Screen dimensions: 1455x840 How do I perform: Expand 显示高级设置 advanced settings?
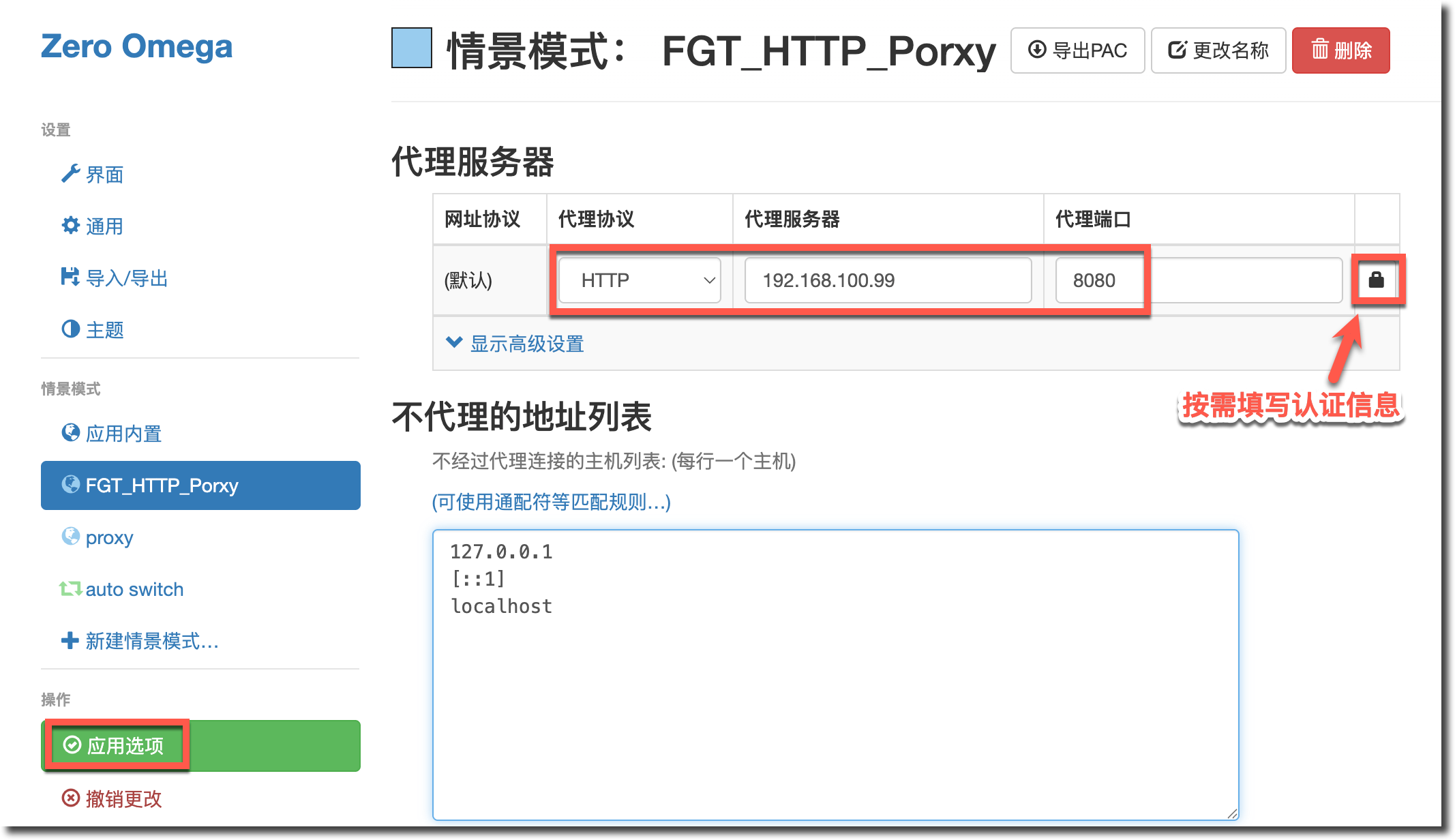[515, 344]
